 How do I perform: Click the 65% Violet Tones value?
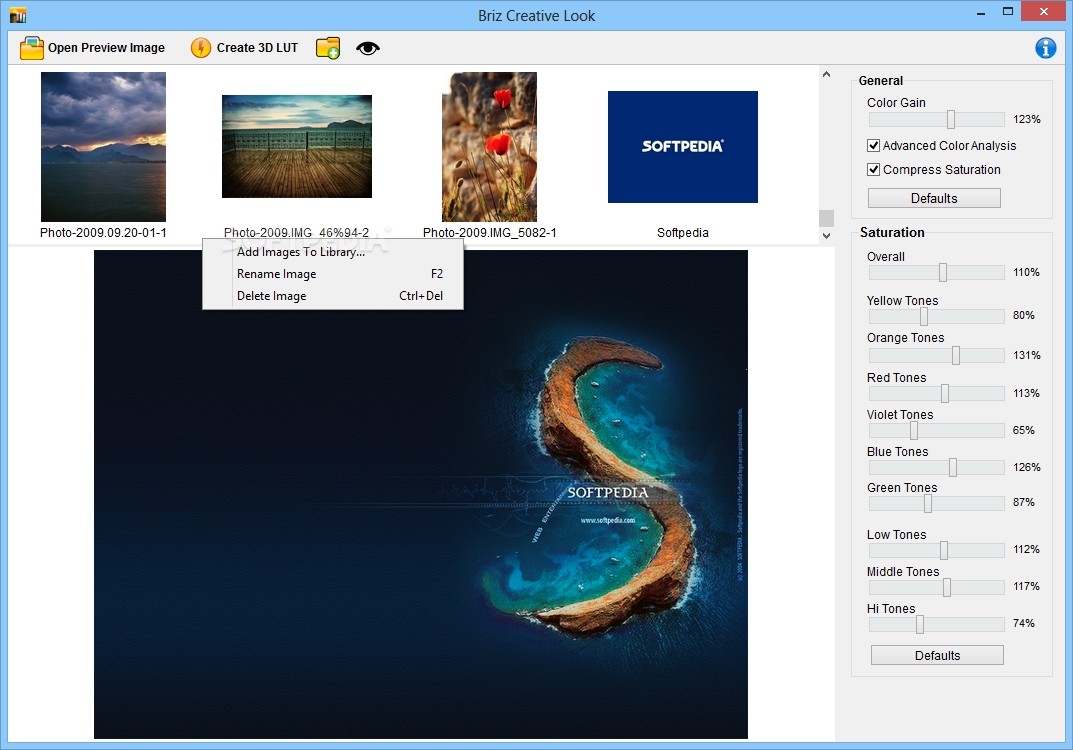pos(1024,430)
